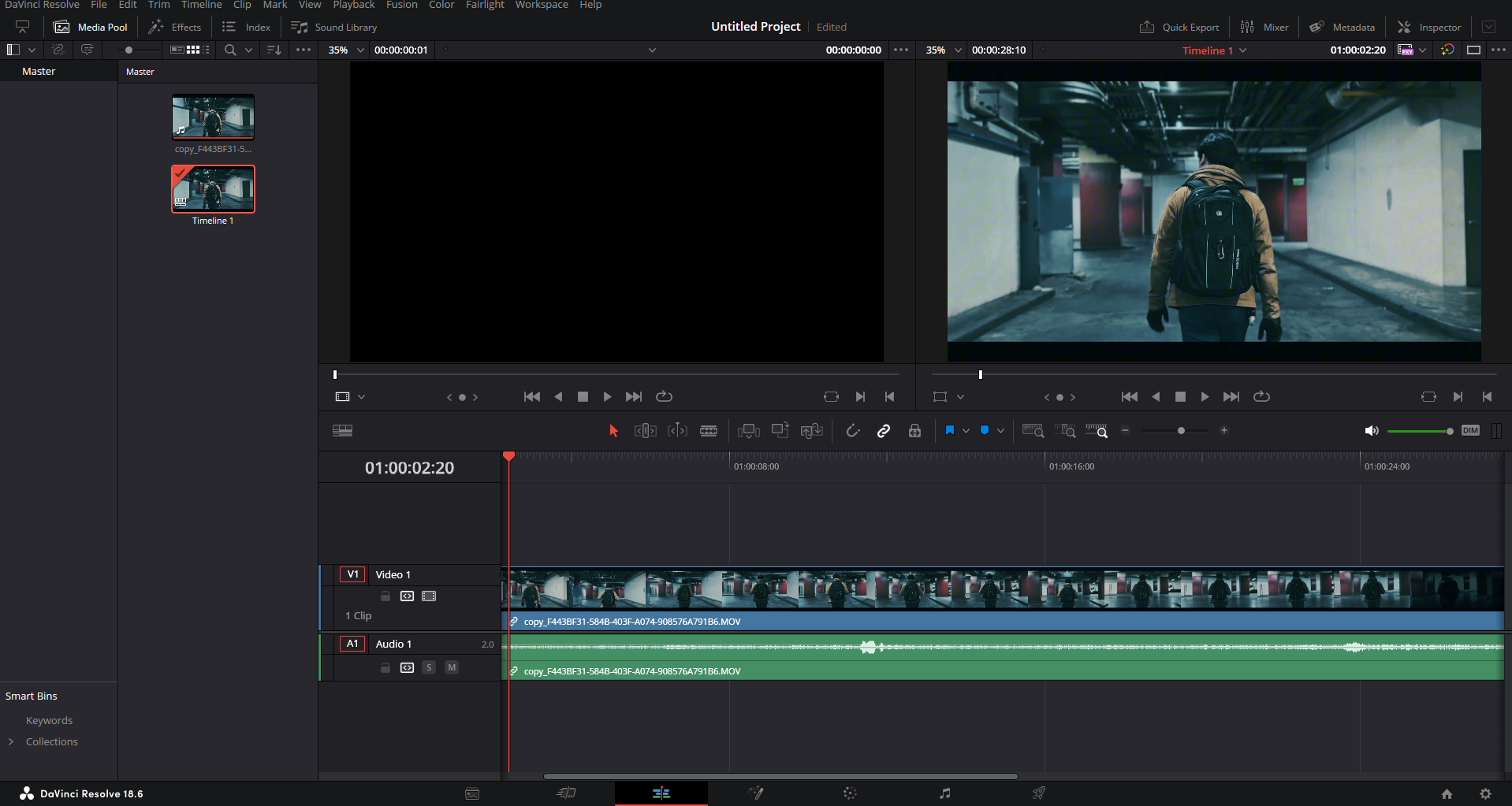The image size is (1512, 806).
Task: Open the Timeline menu
Action: [201, 5]
